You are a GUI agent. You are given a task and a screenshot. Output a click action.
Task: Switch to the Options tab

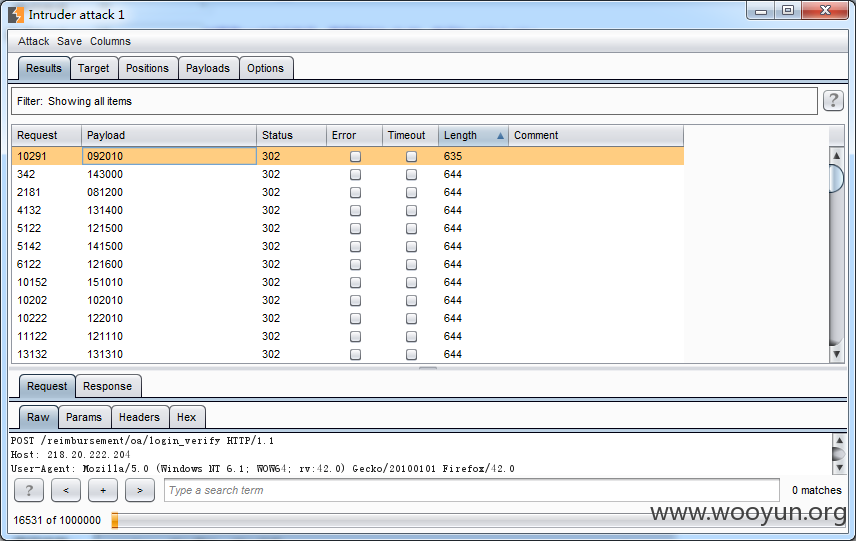click(265, 68)
